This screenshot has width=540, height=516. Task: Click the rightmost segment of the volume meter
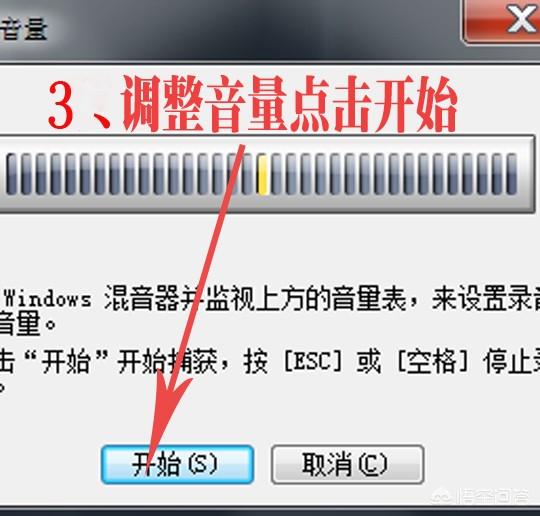(x=512, y=175)
